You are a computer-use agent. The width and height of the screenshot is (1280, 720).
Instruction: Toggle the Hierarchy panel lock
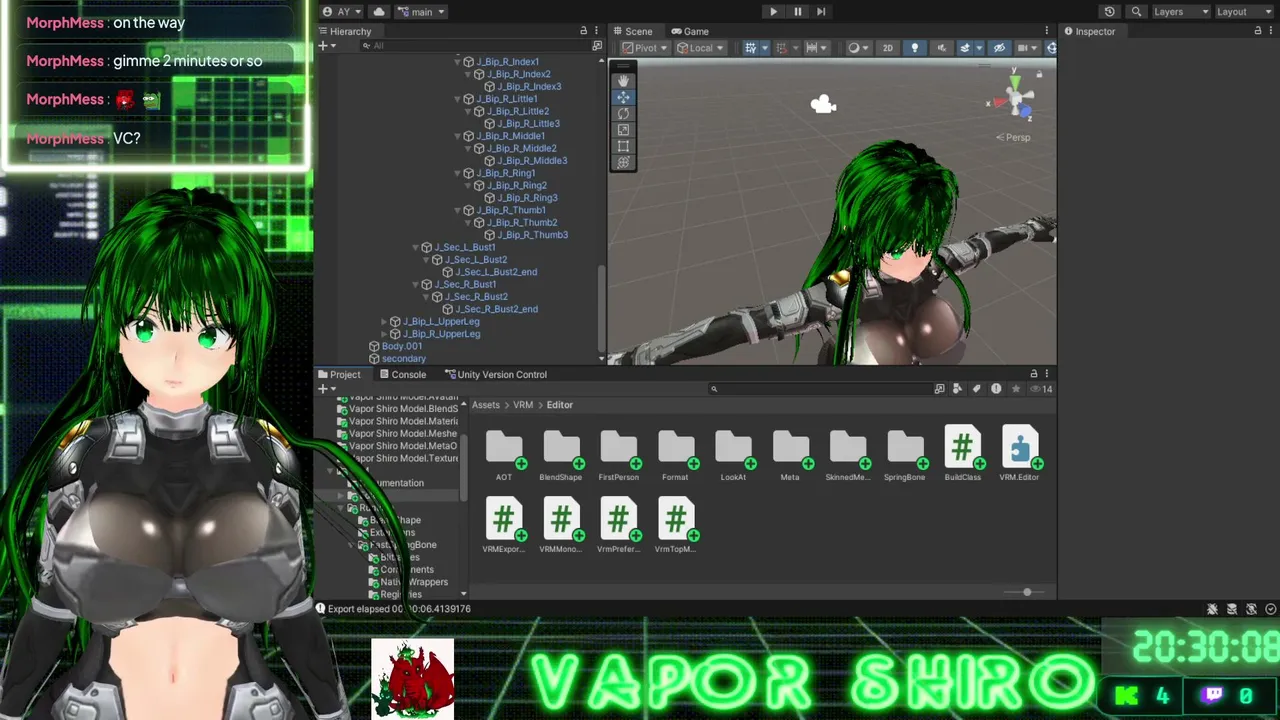[584, 31]
